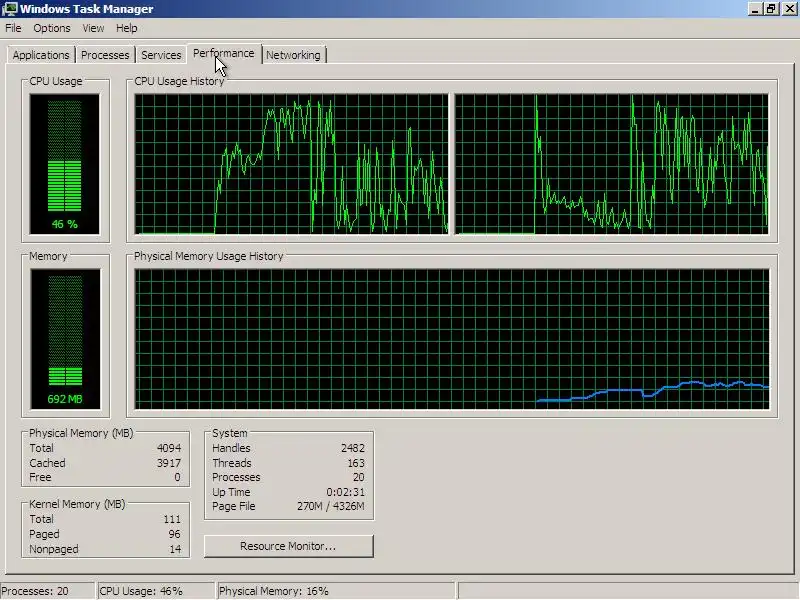Screen dimensions: 800x600
Task: Close the Windows Task Manager window
Action: tap(789, 9)
